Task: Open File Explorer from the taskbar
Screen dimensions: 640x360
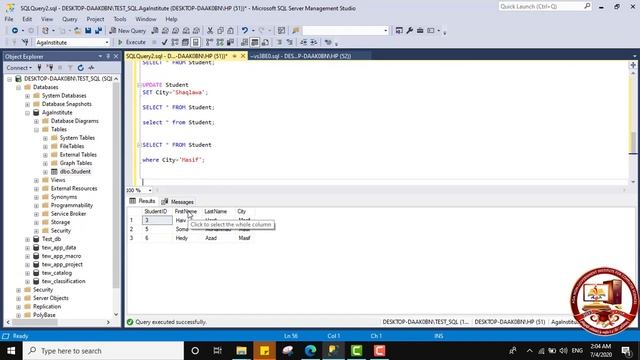Action: point(241,351)
